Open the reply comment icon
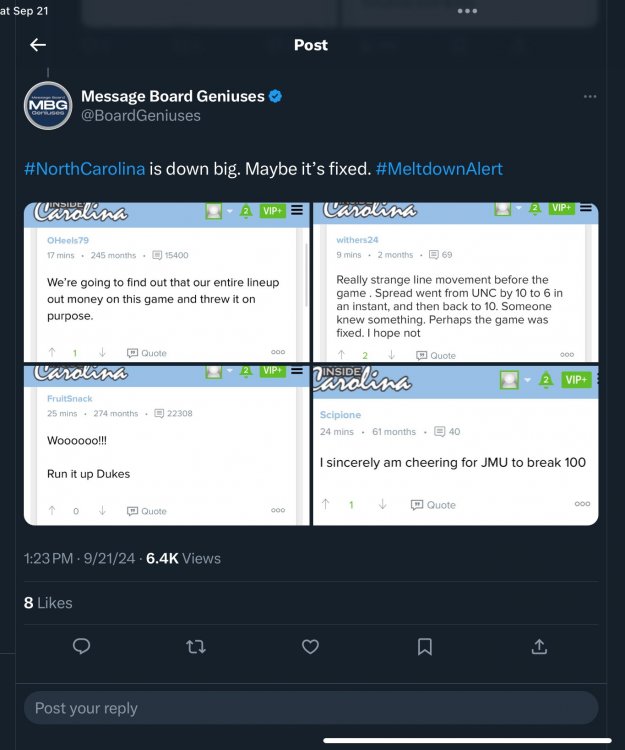 pyautogui.click(x=82, y=647)
